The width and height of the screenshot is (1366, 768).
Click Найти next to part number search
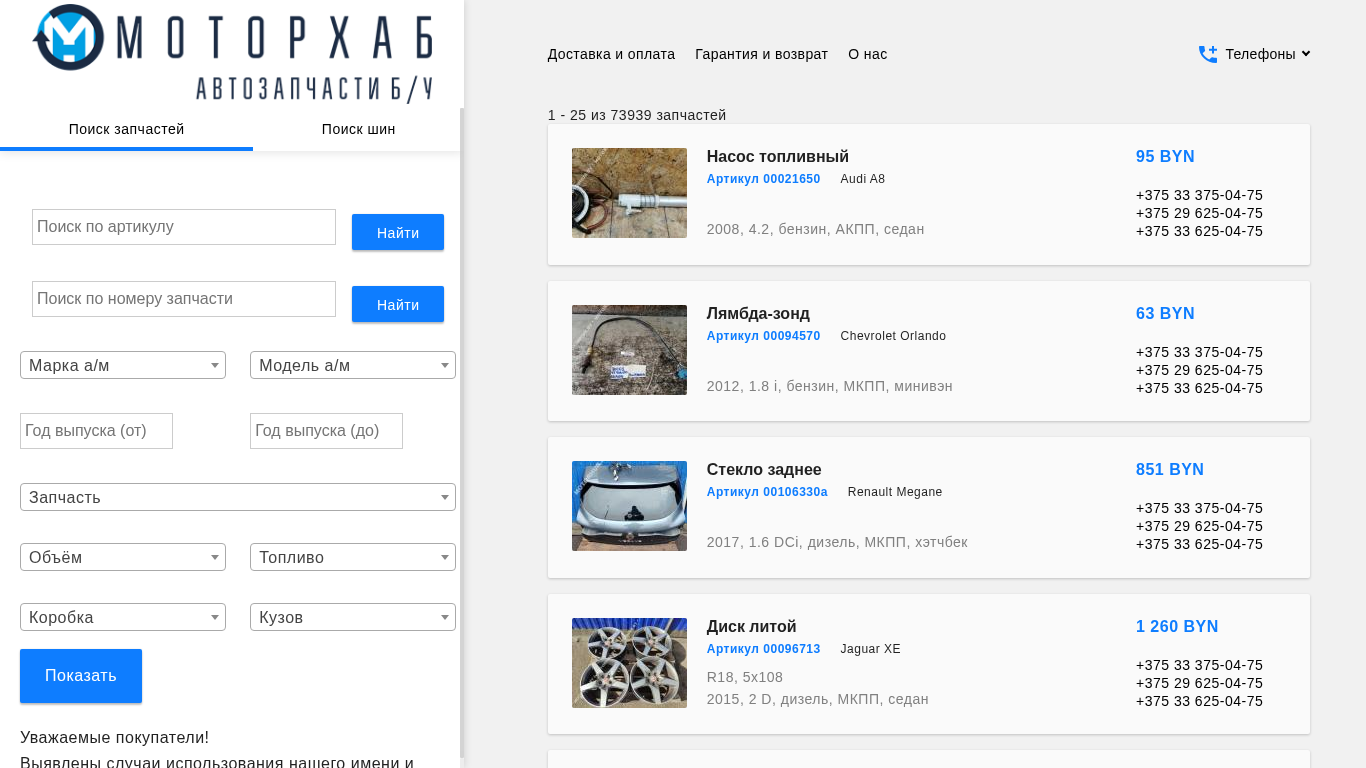click(398, 304)
